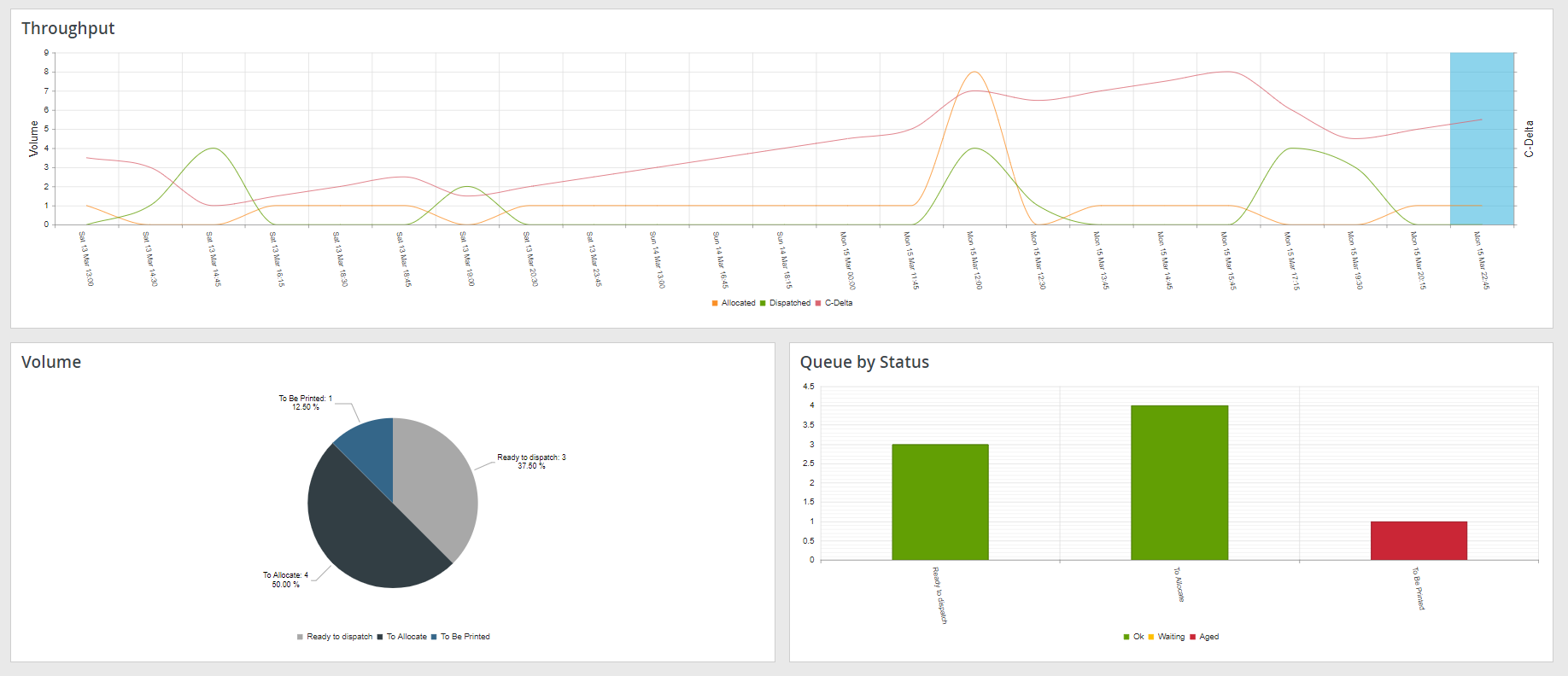Click 'Sat 13 Mar 14:45' x-axis label
Screen dimensions: 1568x676
point(214,259)
